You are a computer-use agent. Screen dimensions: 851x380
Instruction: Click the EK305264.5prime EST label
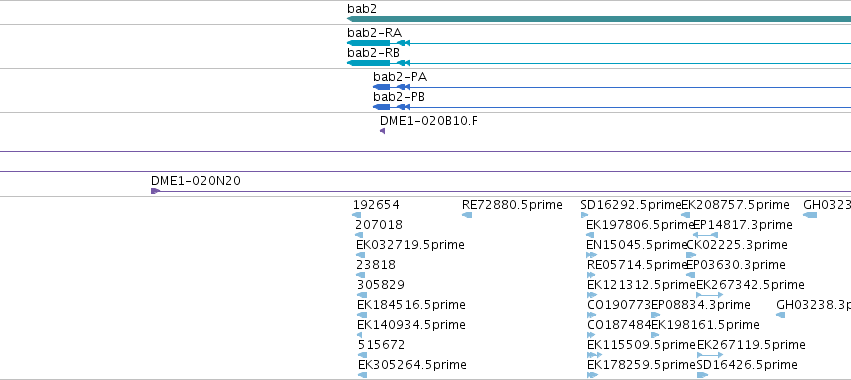click(x=412, y=364)
